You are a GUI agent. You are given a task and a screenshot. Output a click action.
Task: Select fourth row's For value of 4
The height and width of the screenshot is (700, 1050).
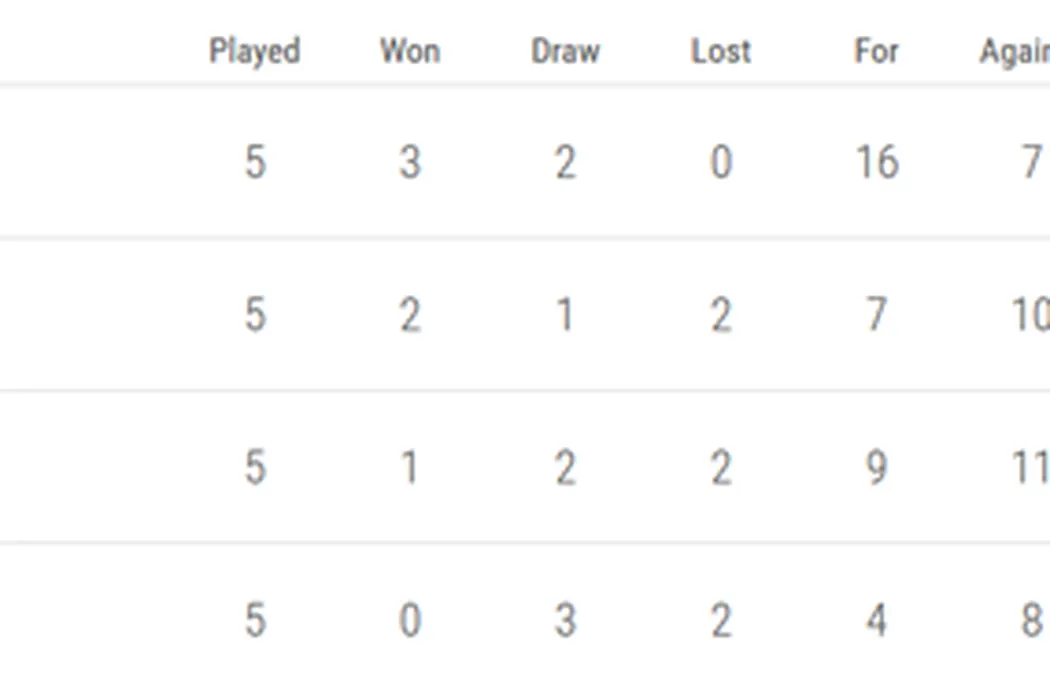876,621
